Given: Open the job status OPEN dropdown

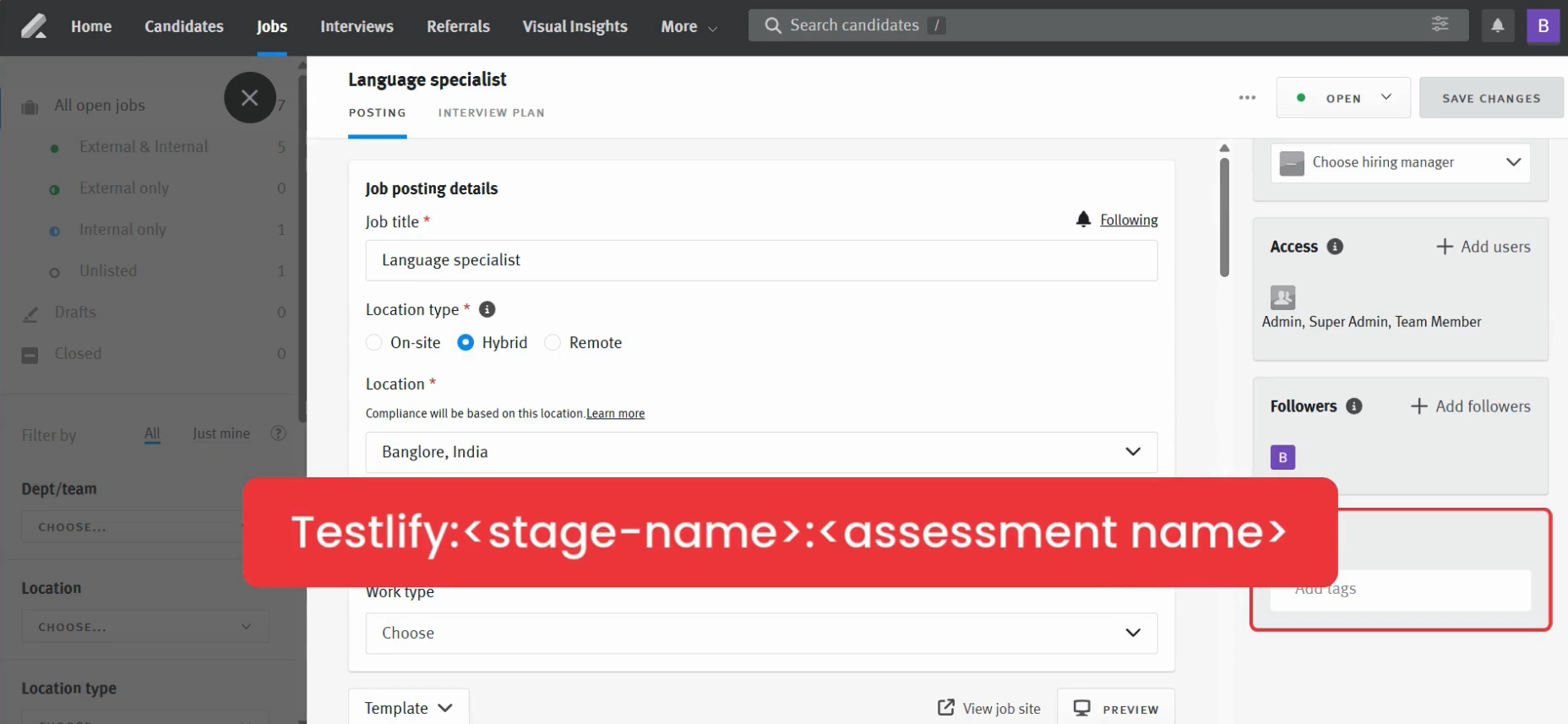Looking at the screenshot, I should point(1343,98).
